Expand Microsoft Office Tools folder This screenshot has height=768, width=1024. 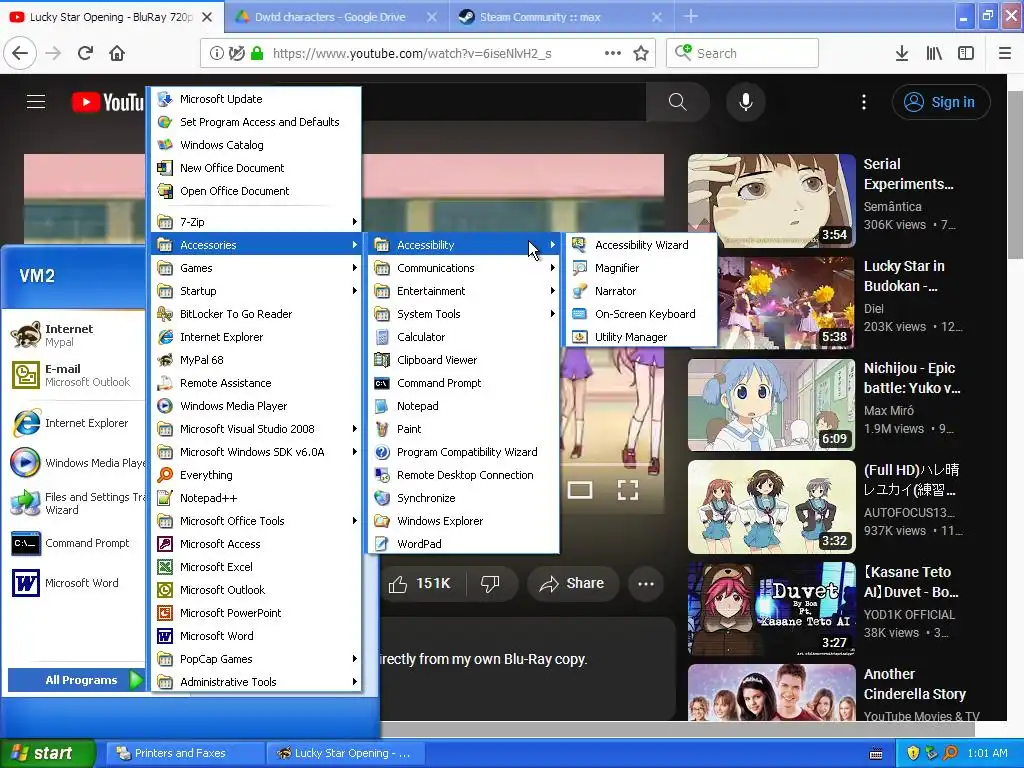click(257, 520)
